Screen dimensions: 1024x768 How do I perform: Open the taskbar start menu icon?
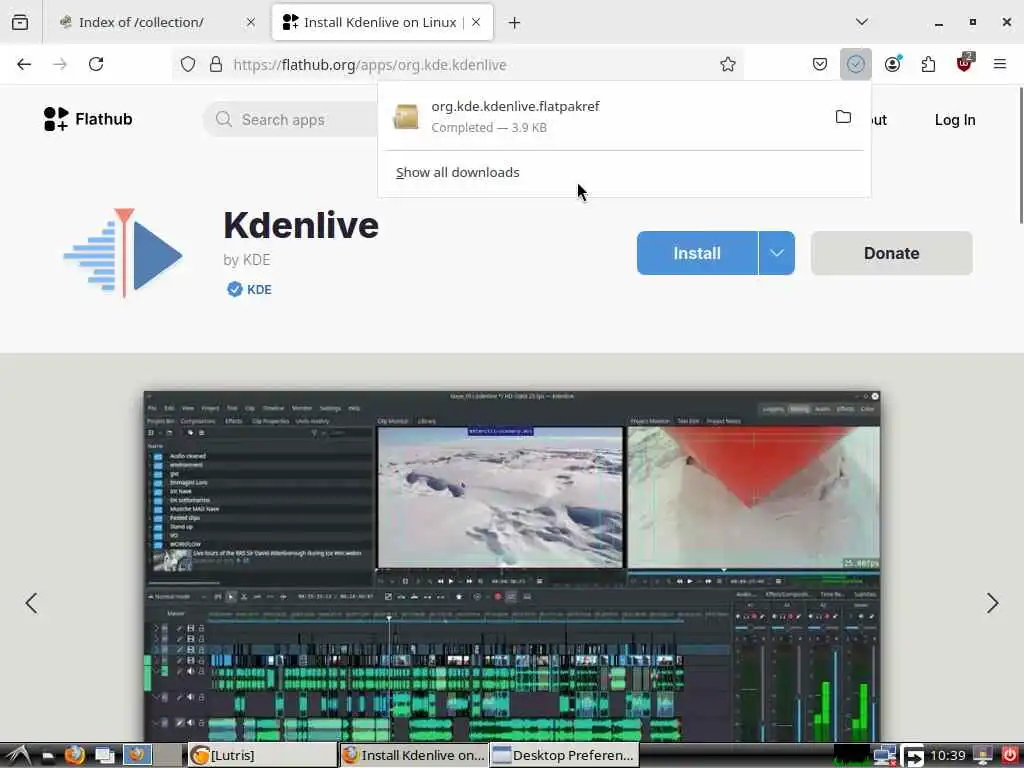pos(18,756)
